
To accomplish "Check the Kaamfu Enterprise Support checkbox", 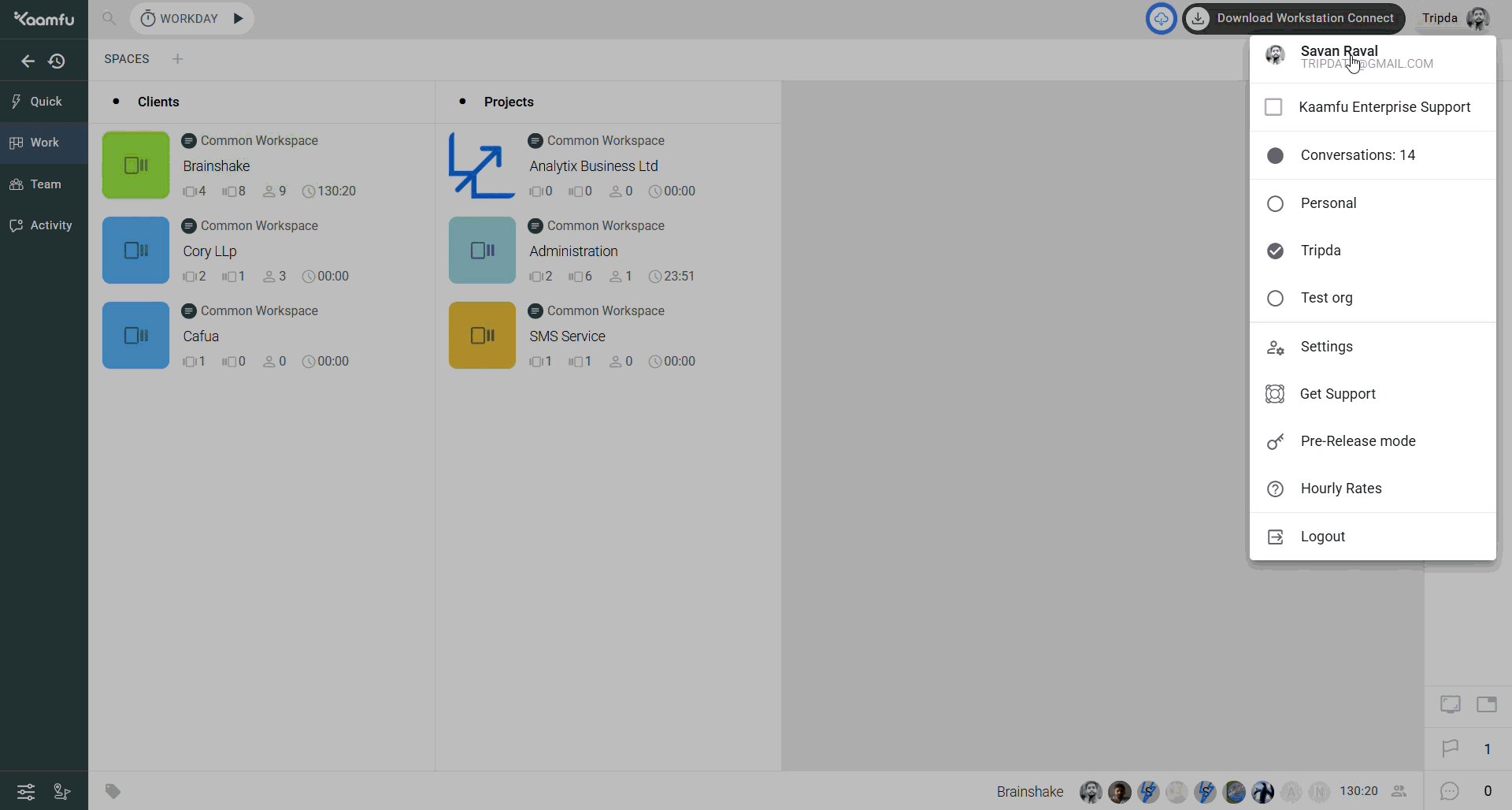I will pos(1273,107).
